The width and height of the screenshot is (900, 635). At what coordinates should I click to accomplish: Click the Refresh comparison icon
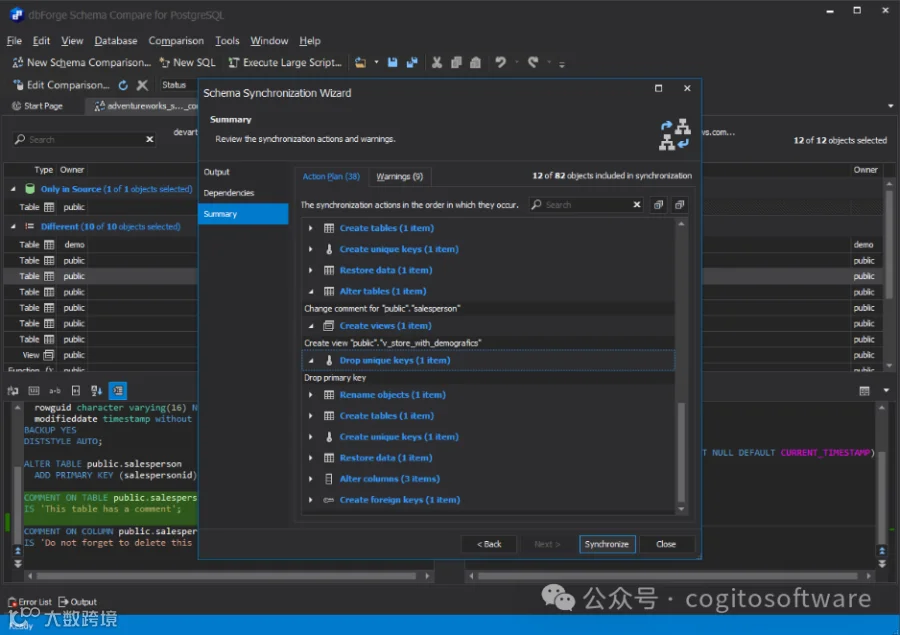pyautogui.click(x=123, y=85)
